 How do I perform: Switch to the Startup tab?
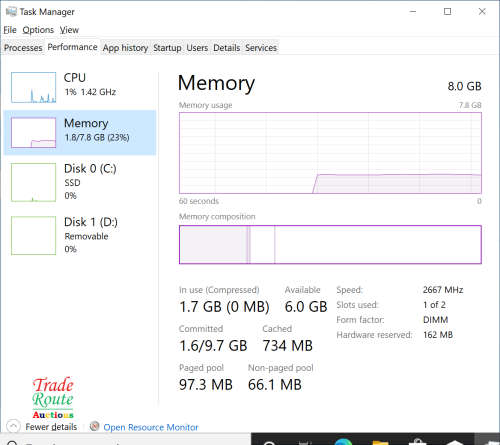pyautogui.click(x=167, y=48)
